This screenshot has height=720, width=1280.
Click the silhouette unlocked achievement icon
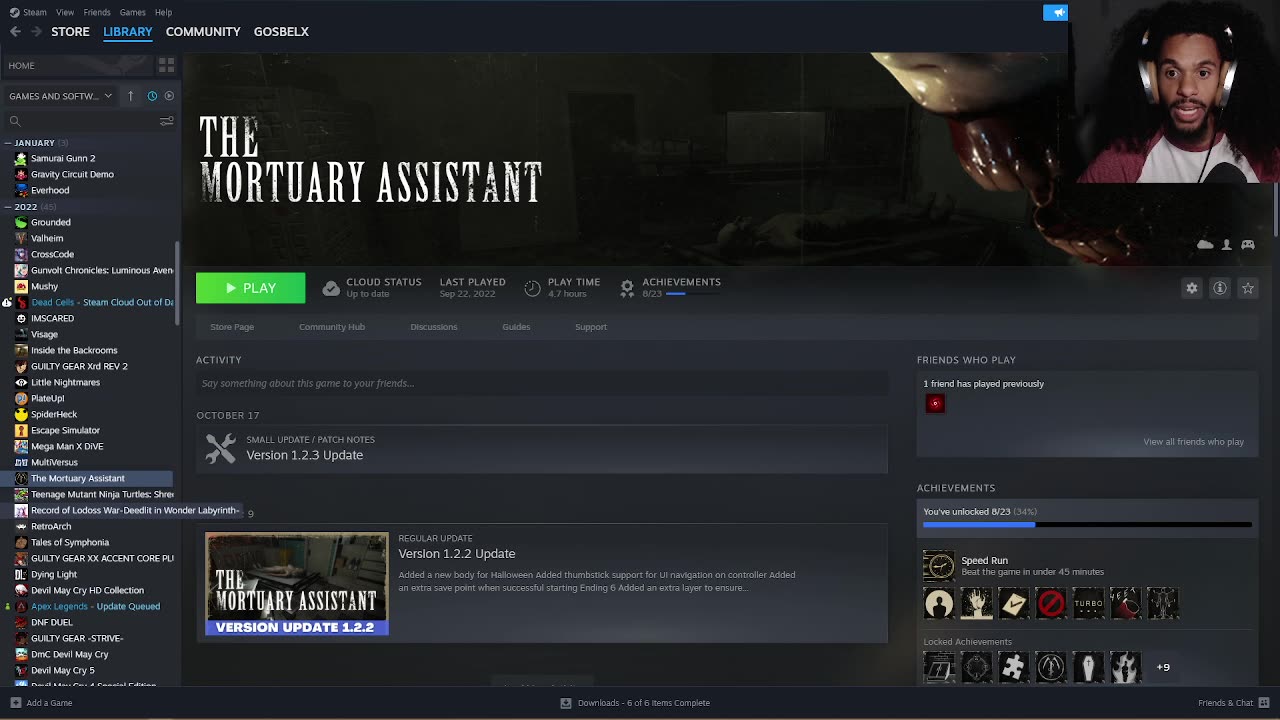(939, 604)
